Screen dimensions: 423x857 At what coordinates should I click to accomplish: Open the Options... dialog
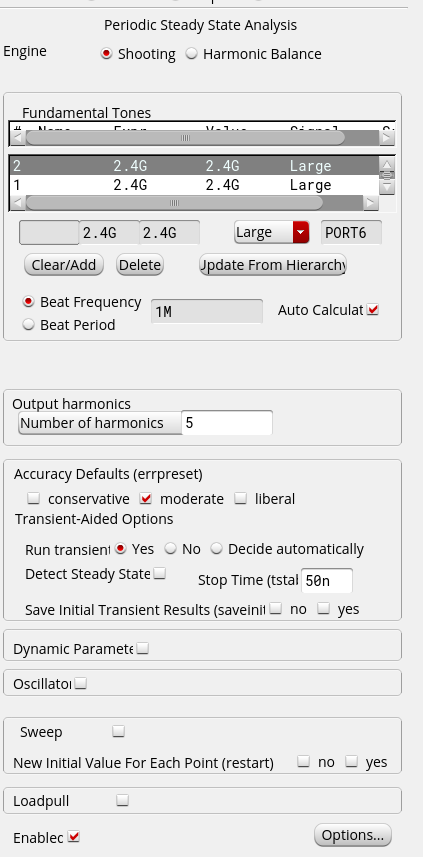[x=353, y=835]
